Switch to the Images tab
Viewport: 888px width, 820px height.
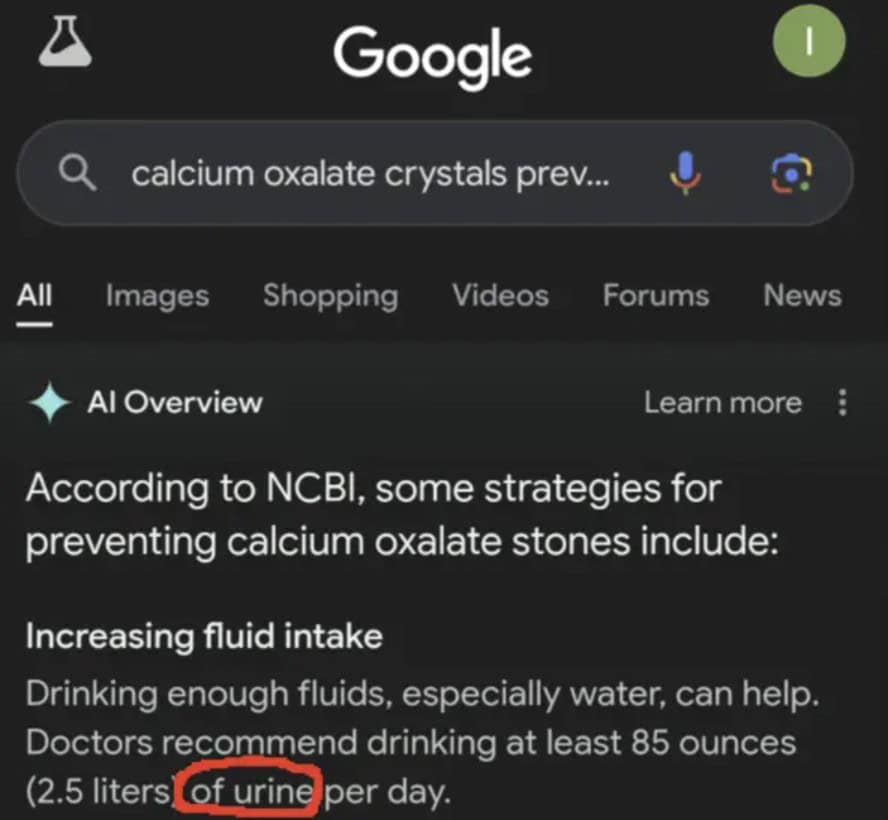(157, 296)
